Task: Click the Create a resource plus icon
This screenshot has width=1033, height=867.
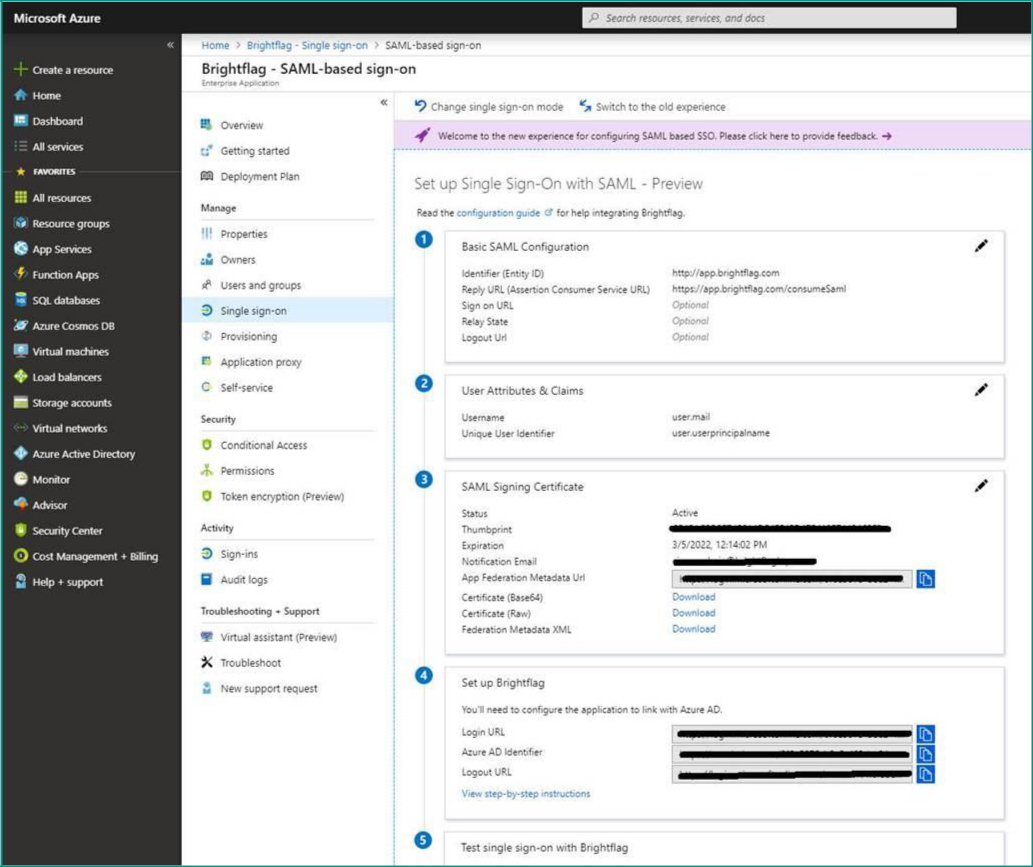Action: tap(20, 69)
